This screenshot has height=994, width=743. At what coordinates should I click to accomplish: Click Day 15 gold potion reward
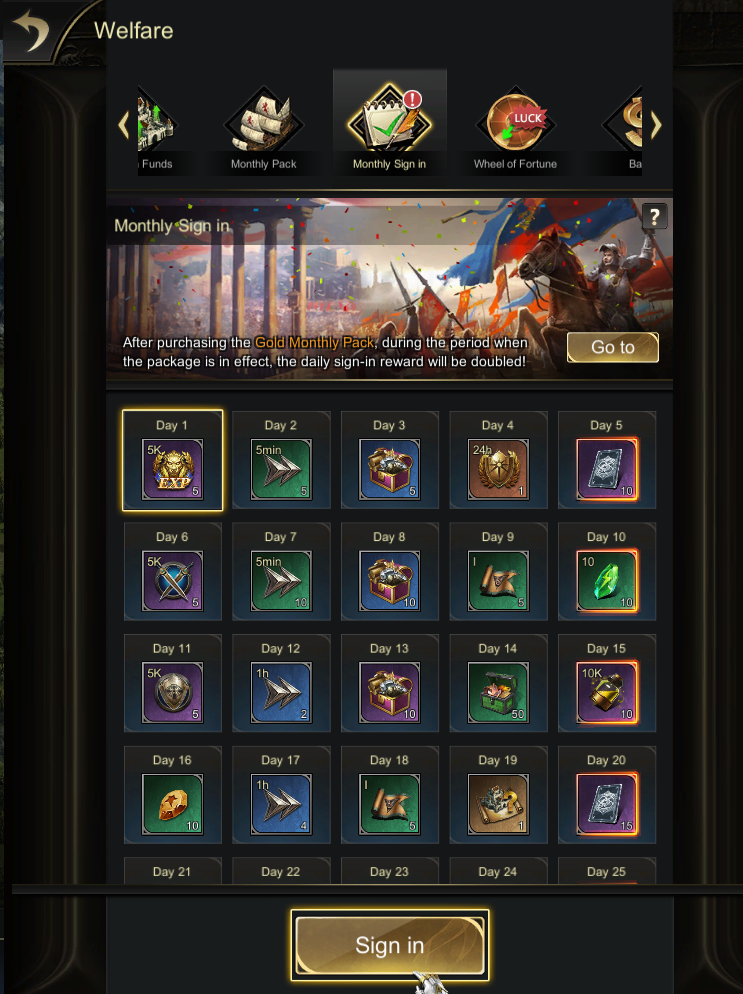[607, 692]
